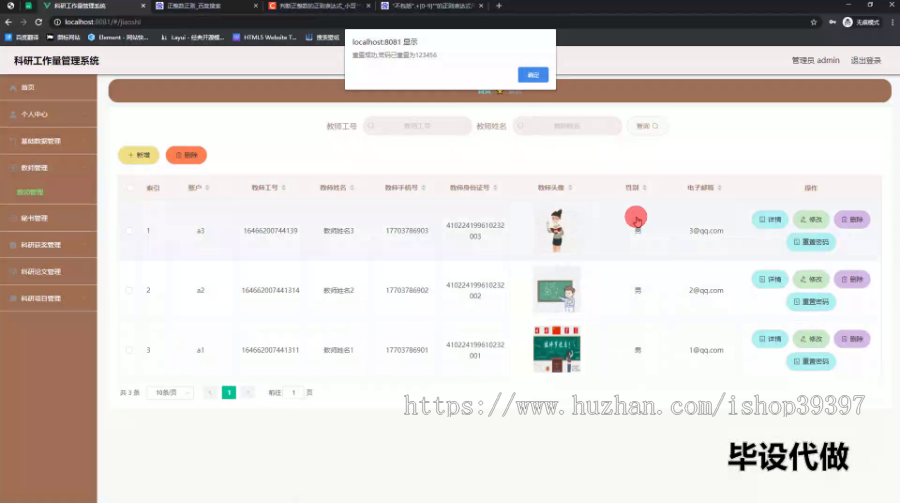Open 首页 in the sidebar
The height and width of the screenshot is (503, 900).
pos(48,87)
